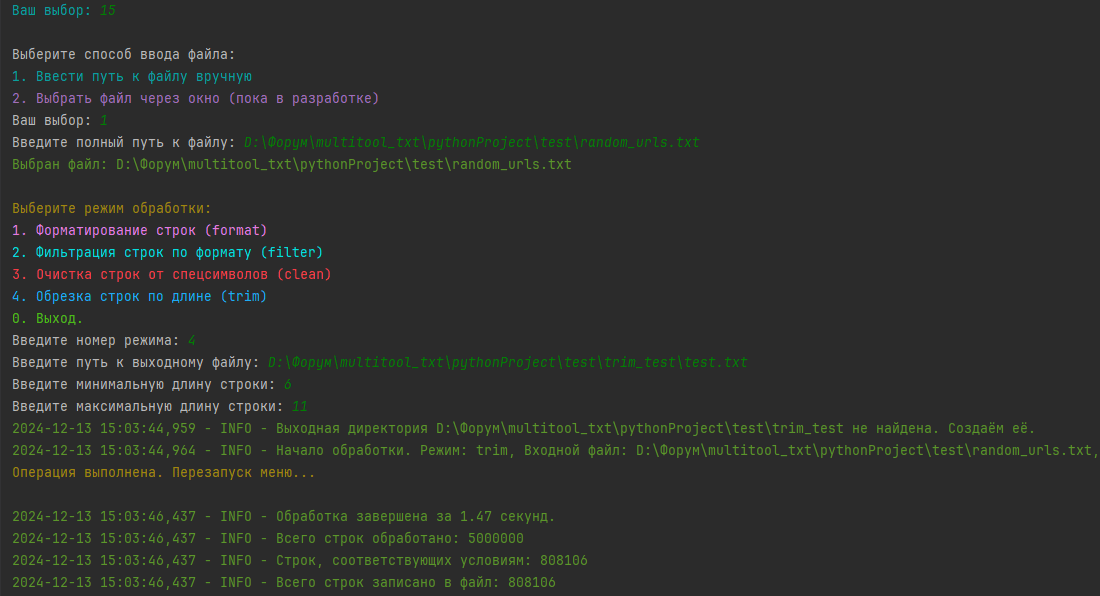Select "2. Фильтрация строк по формату (filter)"

[x=167, y=252]
